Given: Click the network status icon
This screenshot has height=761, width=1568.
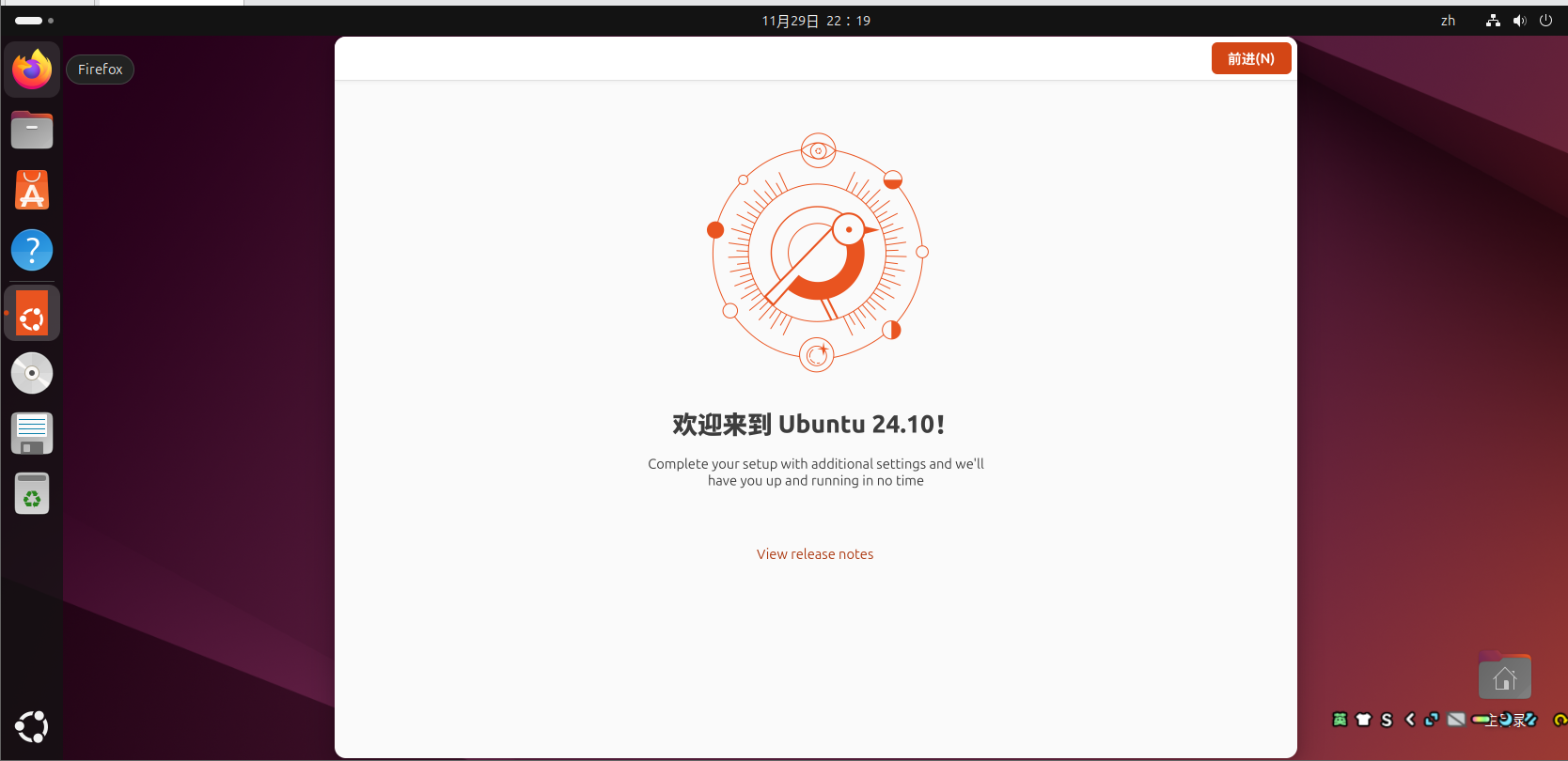Looking at the screenshot, I should (1493, 21).
